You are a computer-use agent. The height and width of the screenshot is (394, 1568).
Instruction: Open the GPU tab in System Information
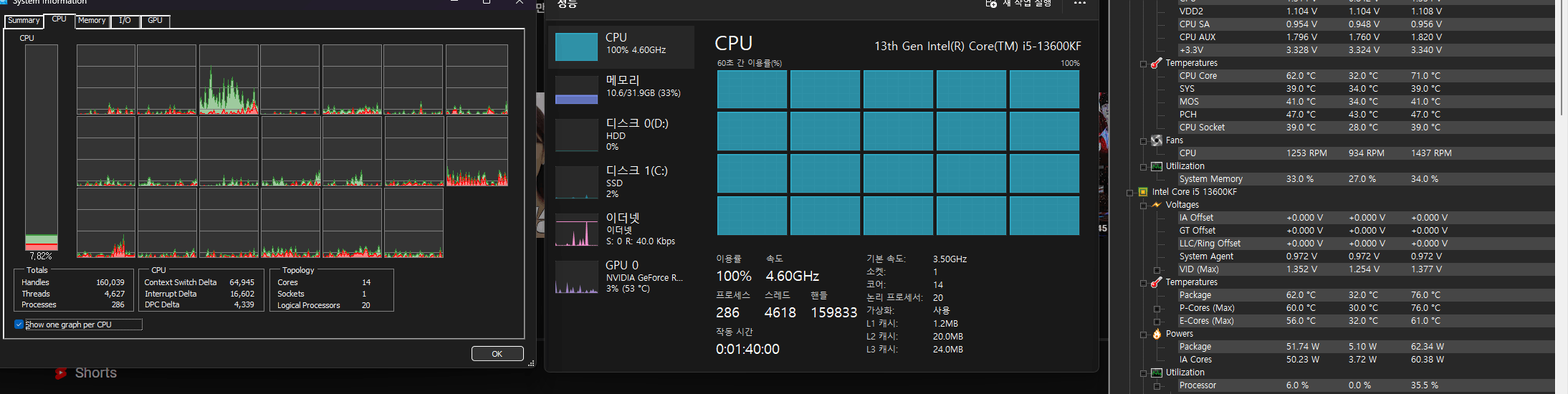coord(155,21)
